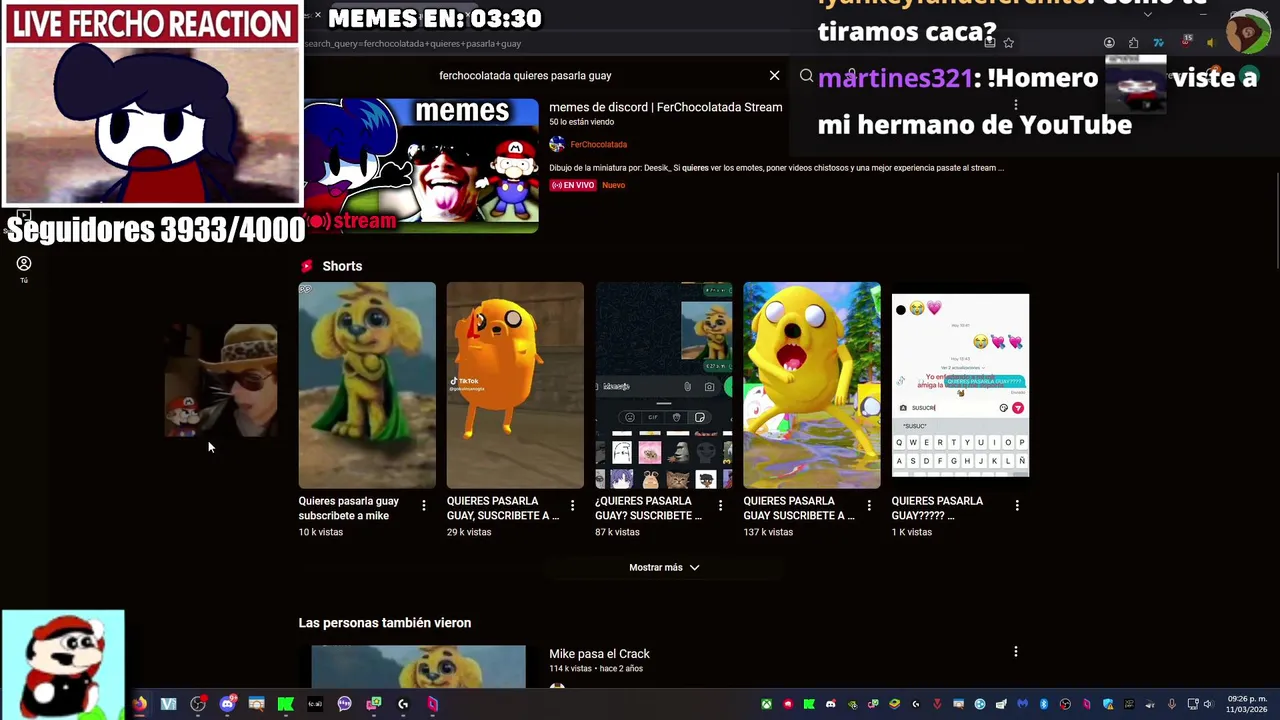This screenshot has height=720, width=1280.
Task: Click '114 k vistas • hace 2 años' text
Action: (x=596, y=668)
